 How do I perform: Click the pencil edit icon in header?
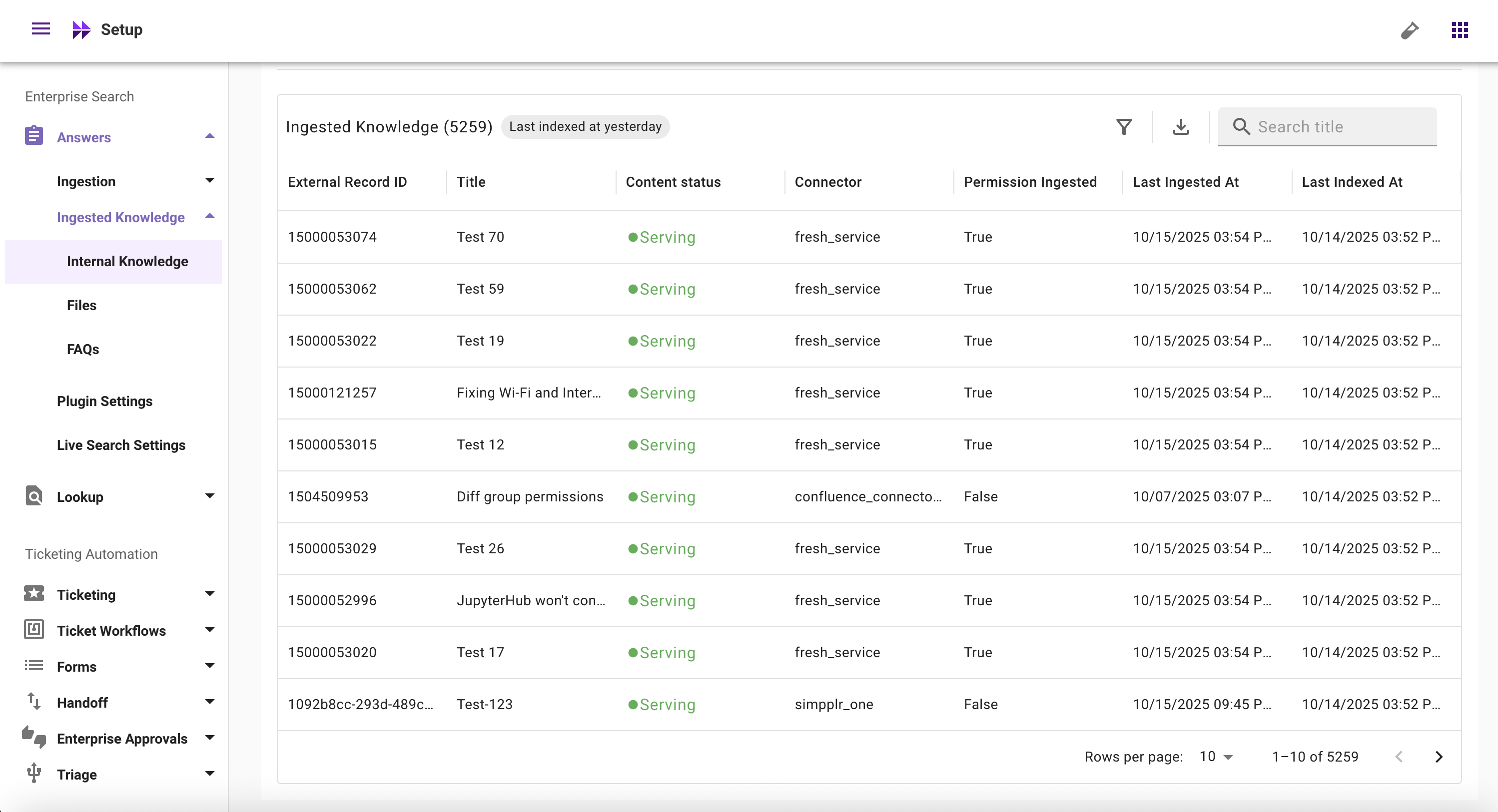click(1410, 29)
